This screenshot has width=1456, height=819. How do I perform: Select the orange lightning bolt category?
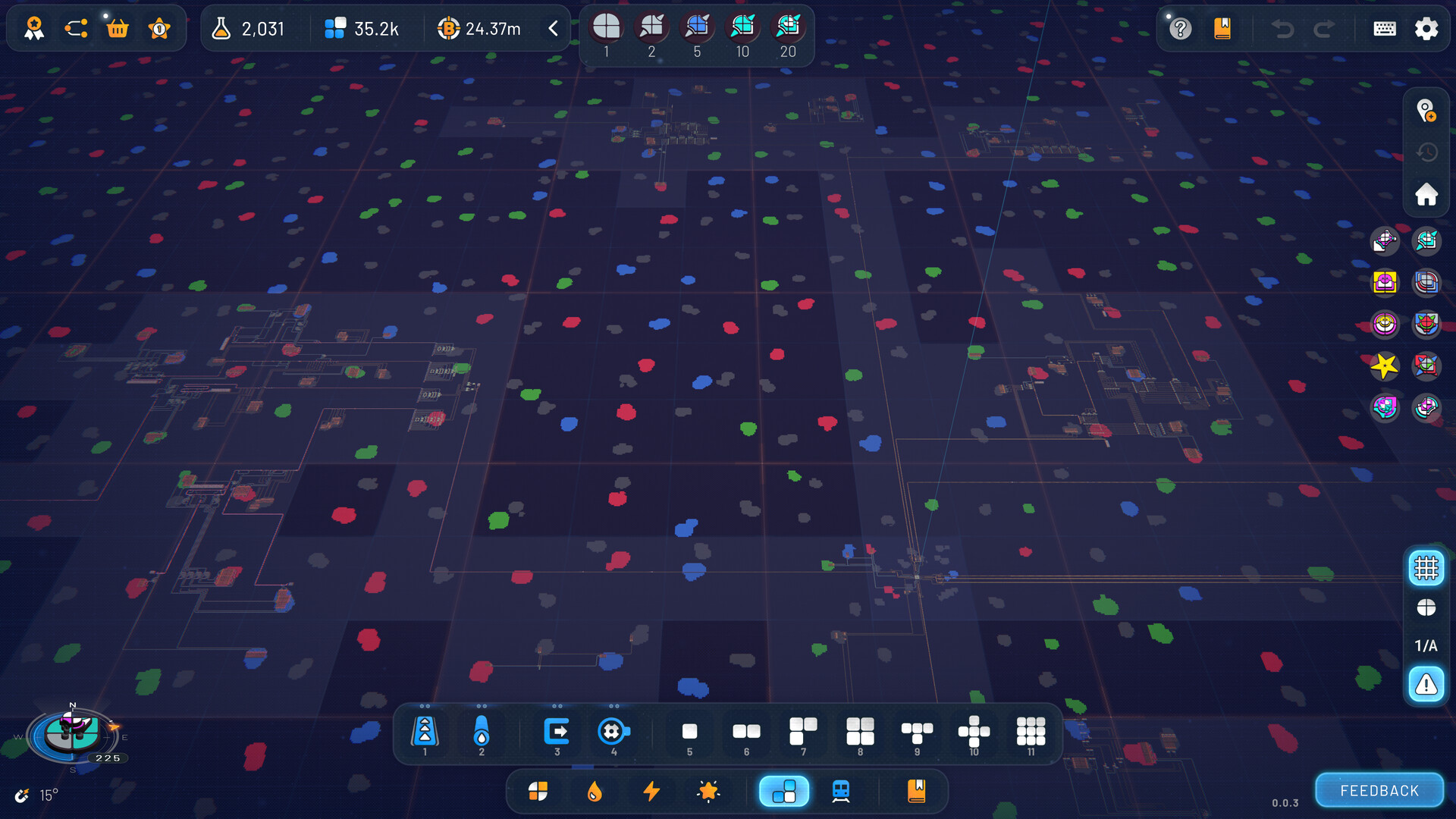(651, 791)
